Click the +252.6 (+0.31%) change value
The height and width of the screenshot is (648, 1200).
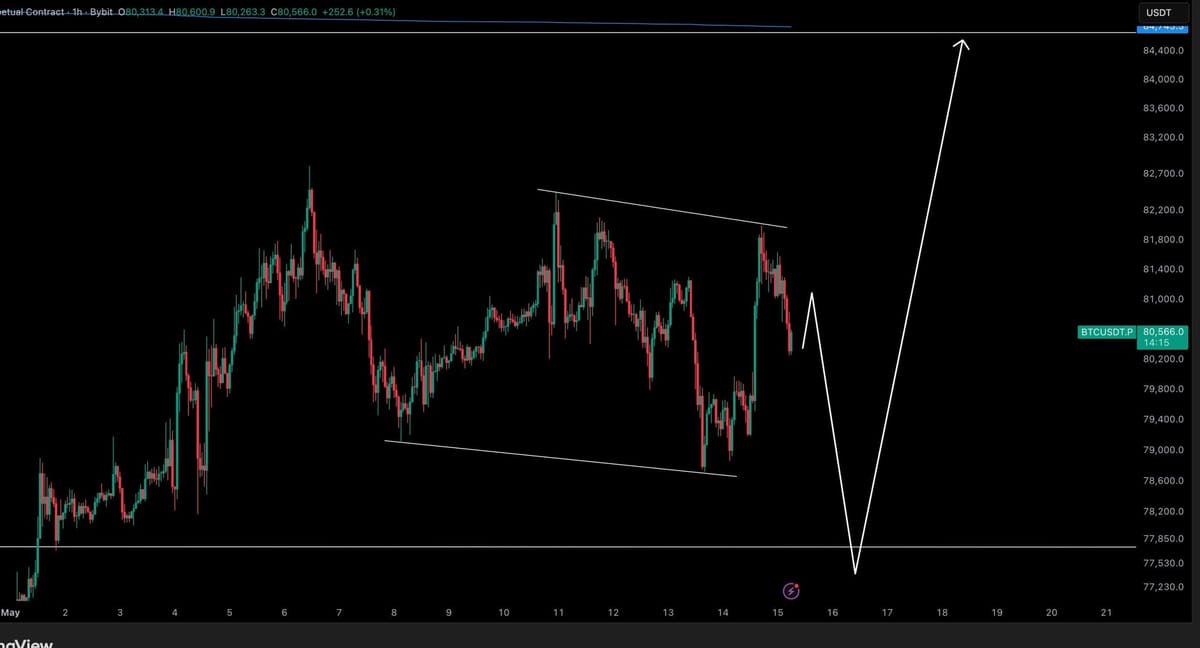click(x=359, y=12)
